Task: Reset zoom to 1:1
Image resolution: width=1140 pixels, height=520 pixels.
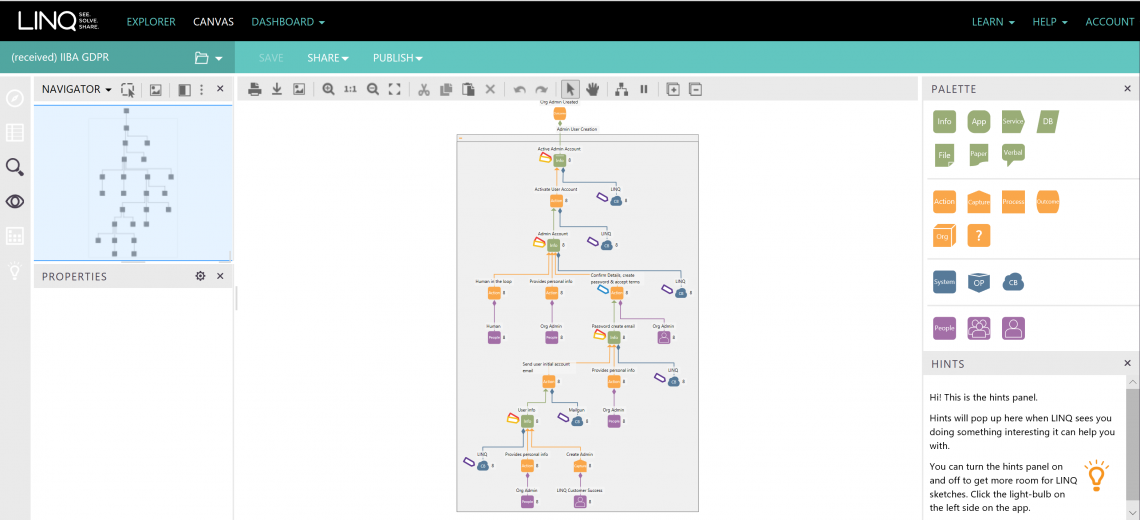Action: click(x=350, y=89)
